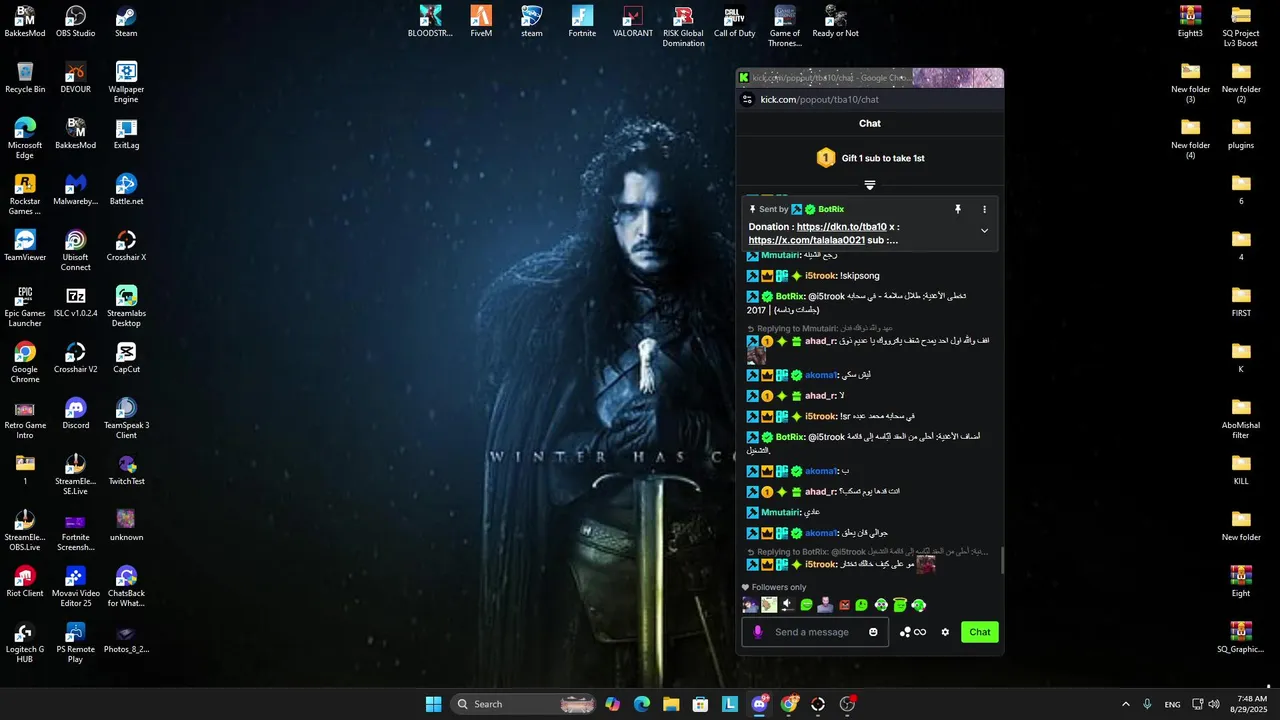Open the Fortnite desktop shortcut
Screen dimensions: 1280x720
point(582,22)
